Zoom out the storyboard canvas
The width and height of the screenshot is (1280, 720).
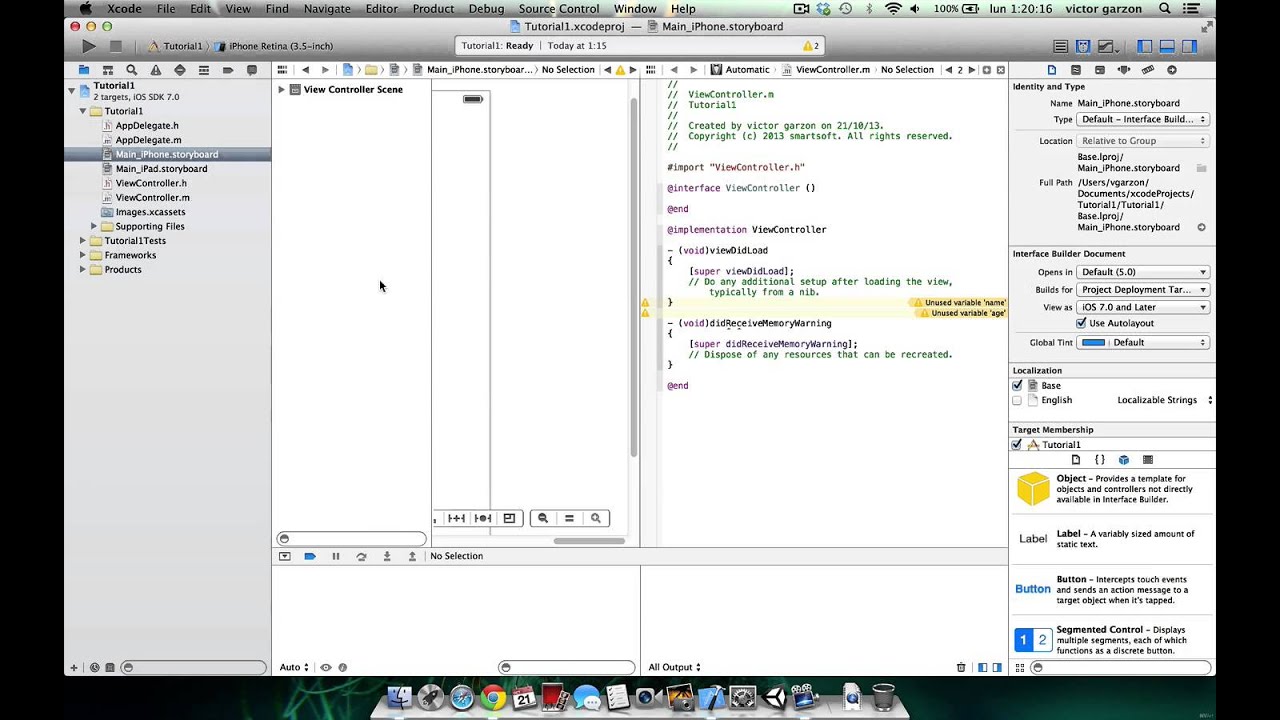(x=543, y=518)
